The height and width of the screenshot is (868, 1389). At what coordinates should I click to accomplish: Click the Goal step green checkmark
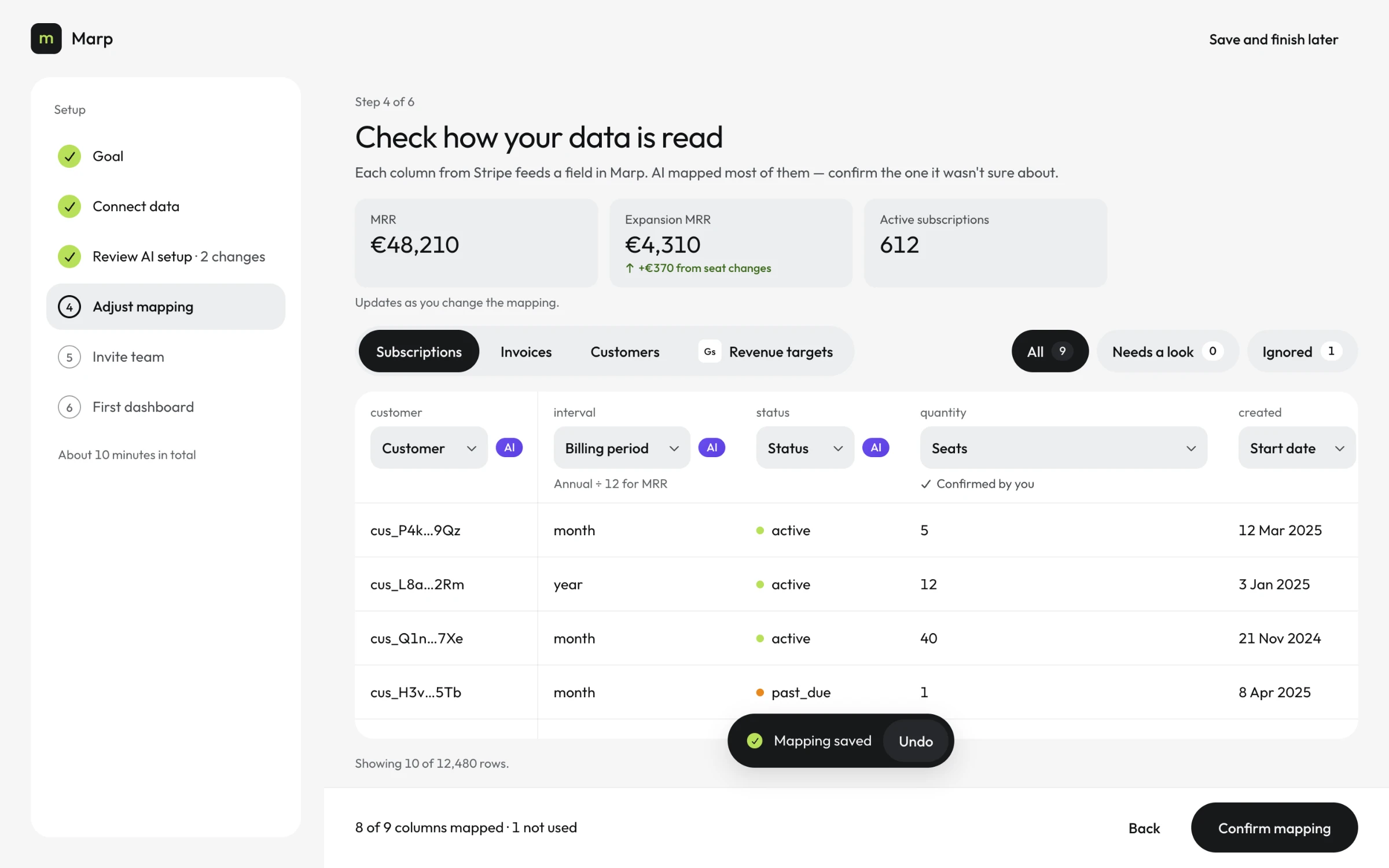point(69,156)
